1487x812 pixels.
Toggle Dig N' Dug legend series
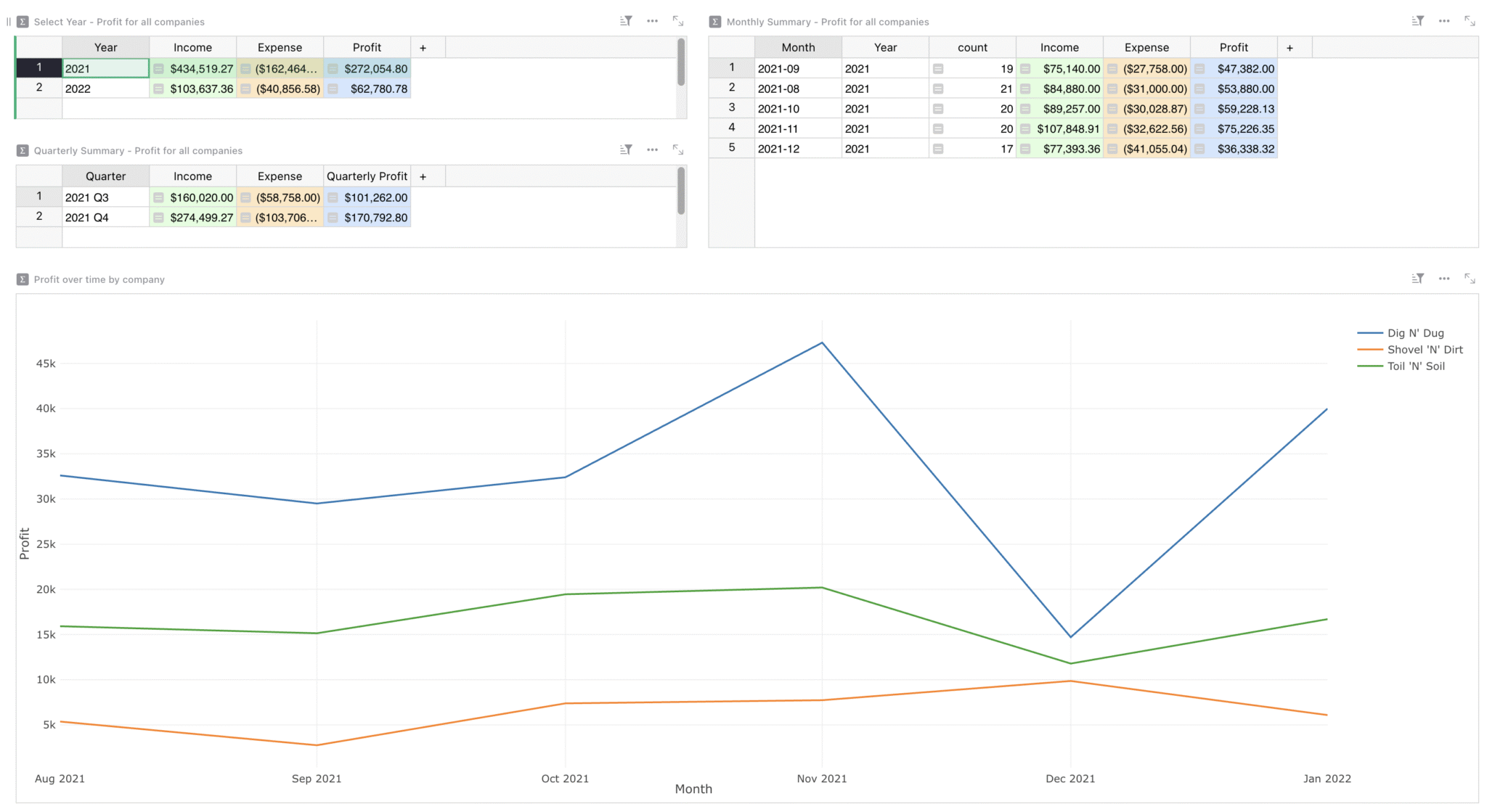click(1414, 333)
